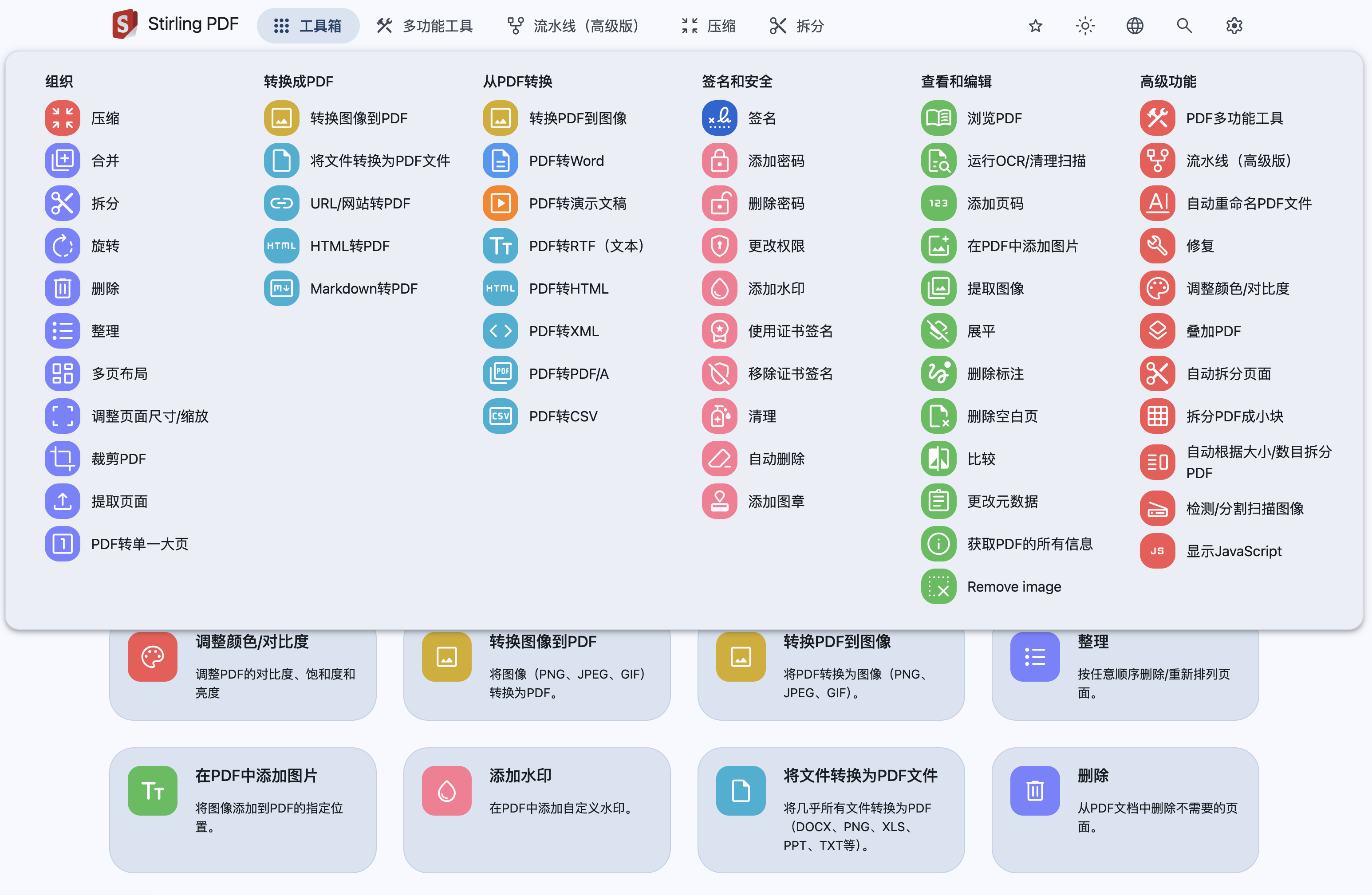The width and height of the screenshot is (1372, 895).
Task: Click the Remove image tool icon
Action: (938, 587)
